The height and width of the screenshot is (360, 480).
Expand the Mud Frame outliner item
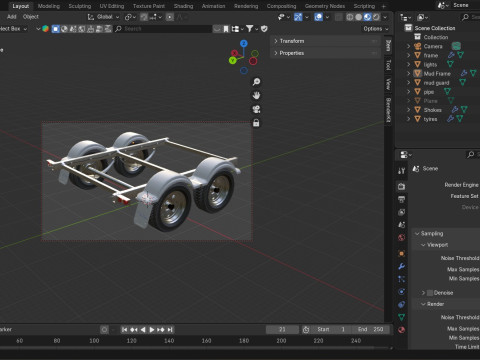(409, 73)
